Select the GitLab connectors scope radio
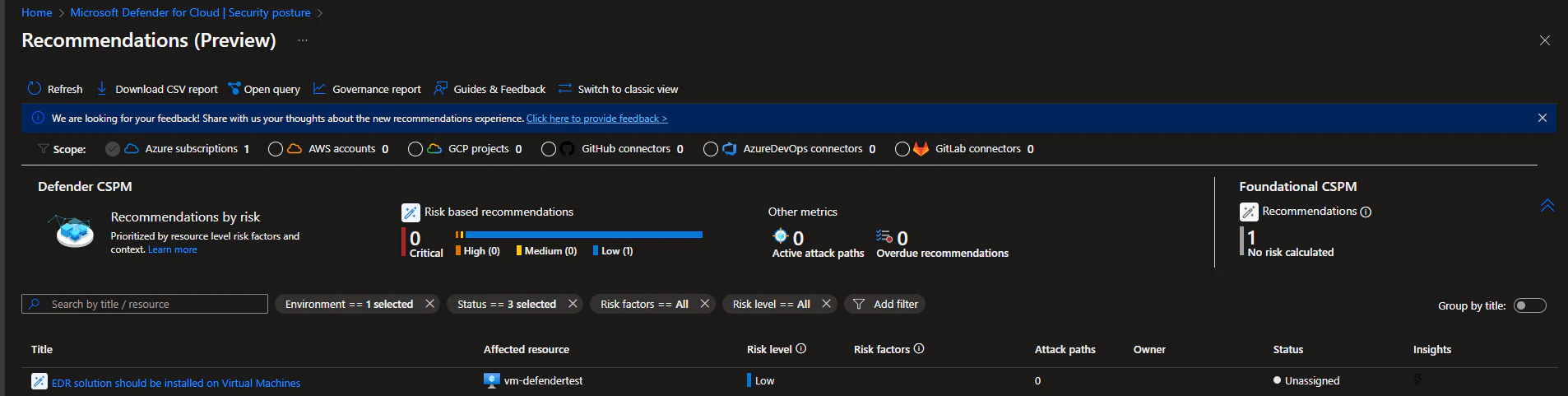 pyautogui.click(x=902, y=149)
